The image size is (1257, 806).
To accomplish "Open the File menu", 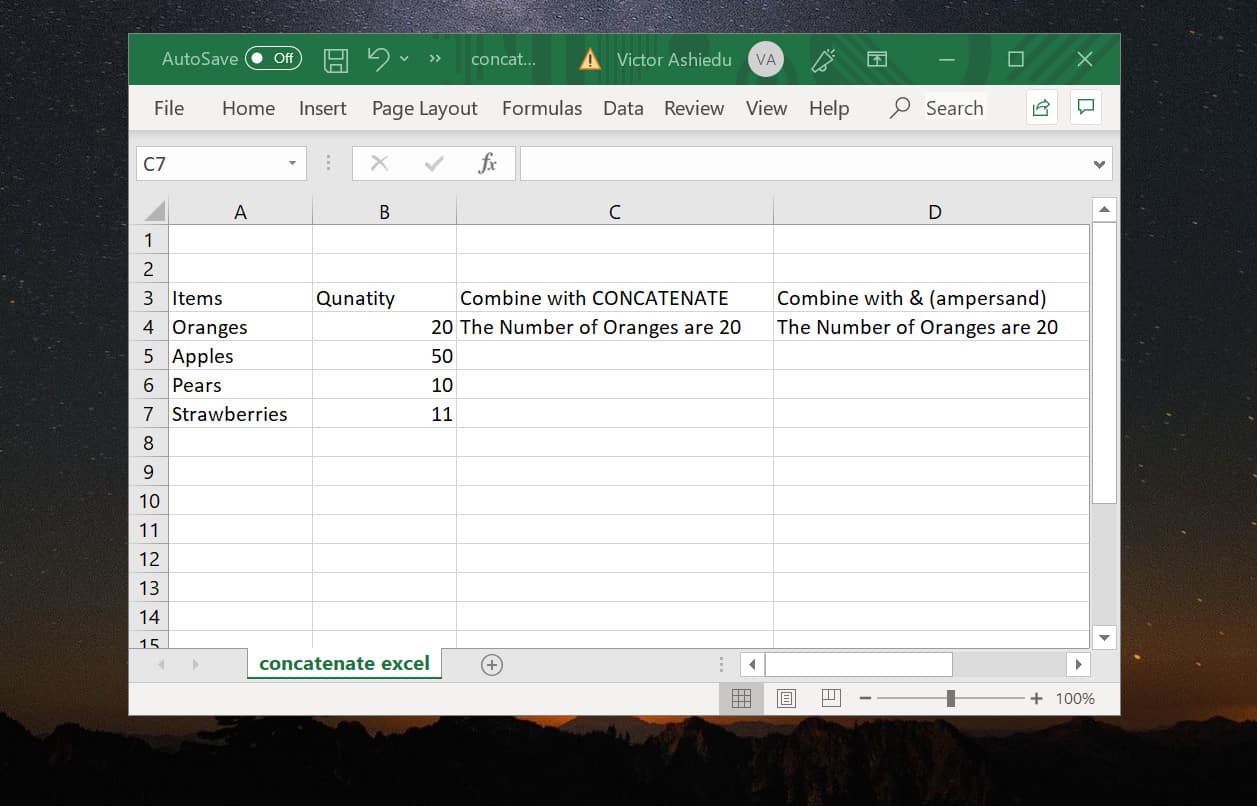I will (x=168, y=108).
